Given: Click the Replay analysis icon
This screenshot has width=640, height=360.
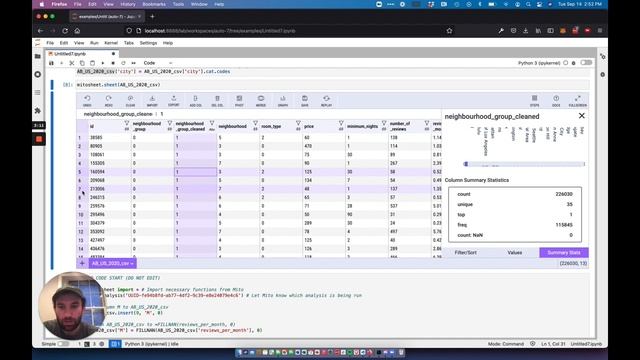Looking at the screenshot, I should coord(326,100).
